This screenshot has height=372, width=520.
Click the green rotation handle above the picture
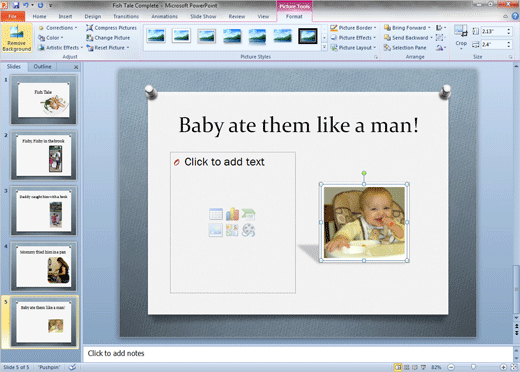tap(364, 173)
